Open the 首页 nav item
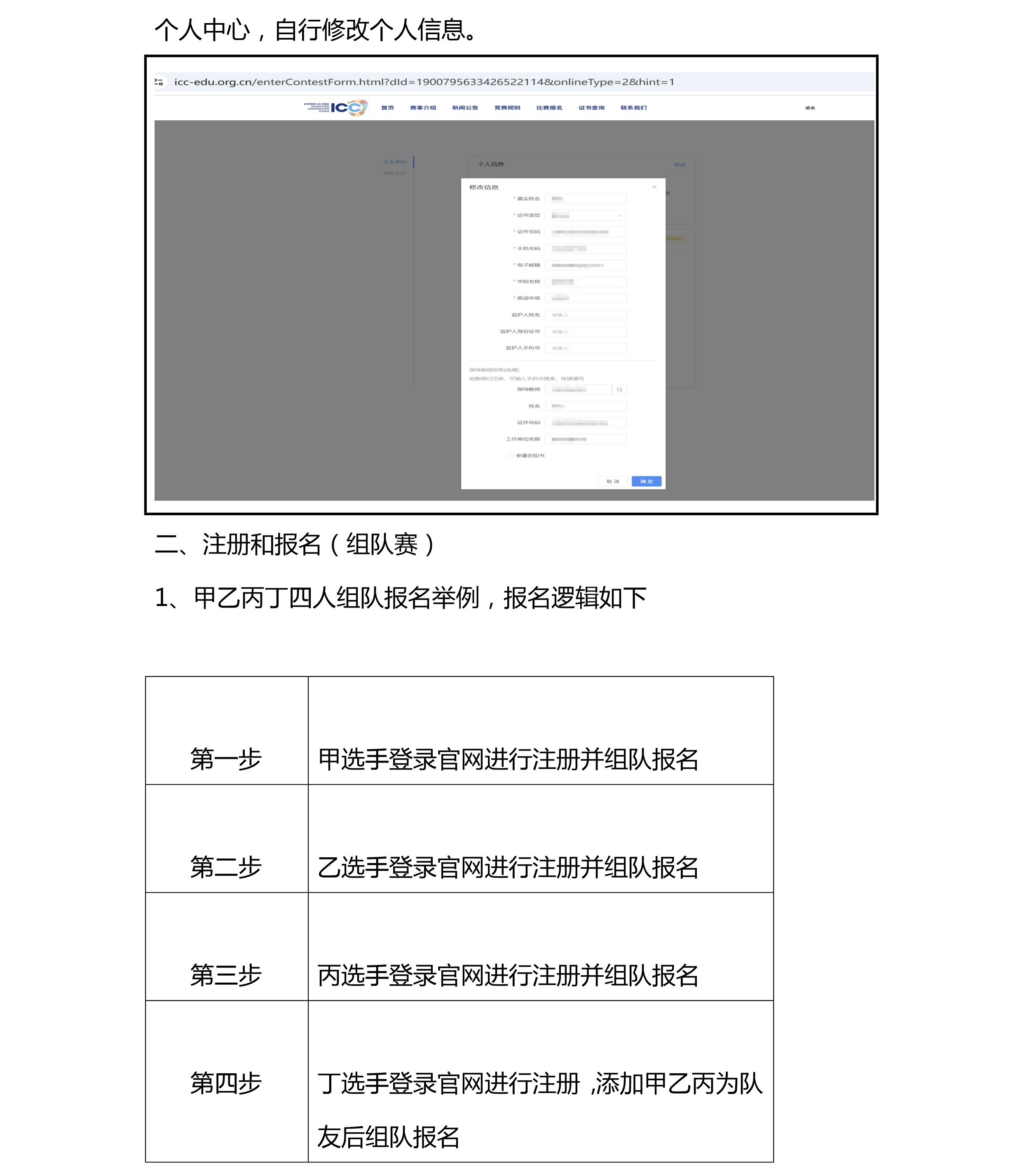This screenshot has width=1022, height=1176. (x=387, y=108)
